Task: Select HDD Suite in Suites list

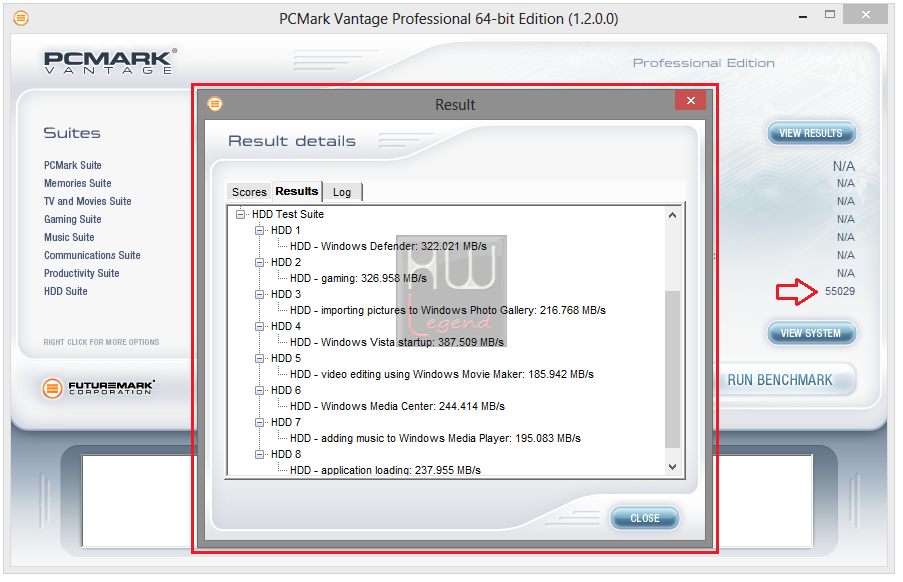Action: (66, 291)
